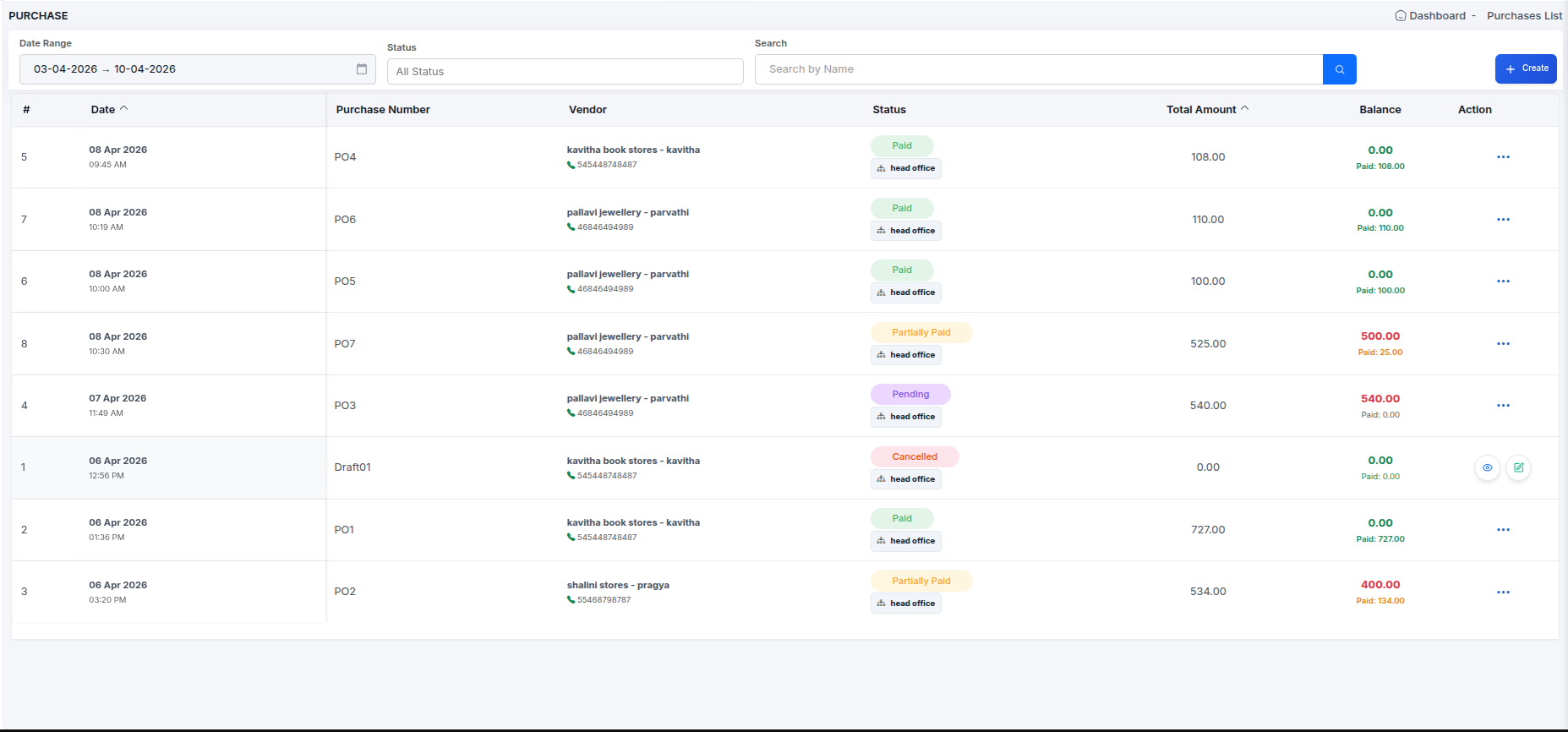Open three-dot action menu for PO2

tap(1502, 593)
